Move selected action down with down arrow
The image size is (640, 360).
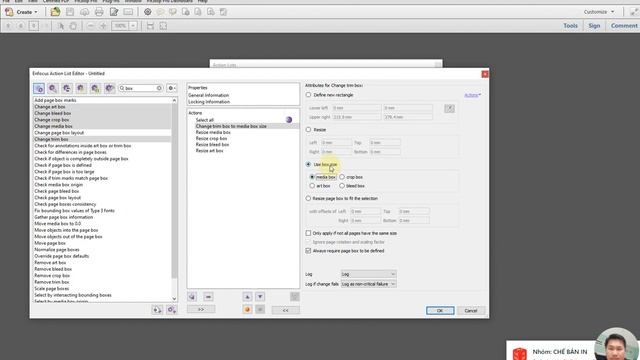pyautogui.click(x=260, y=297)
